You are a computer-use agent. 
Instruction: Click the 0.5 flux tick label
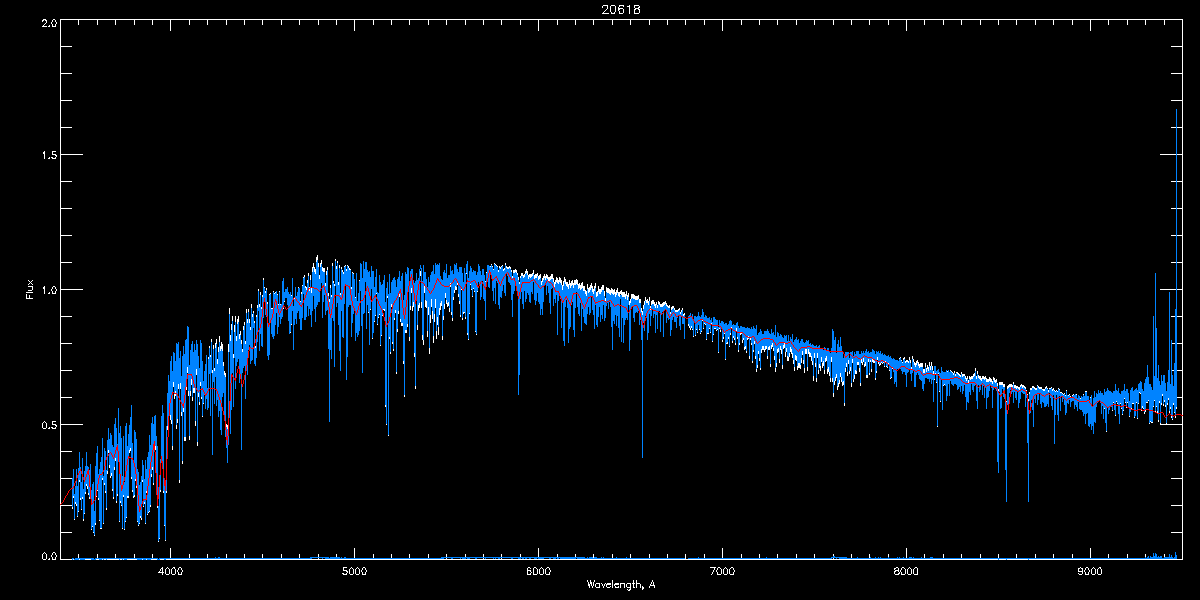[x=48, y=424]
